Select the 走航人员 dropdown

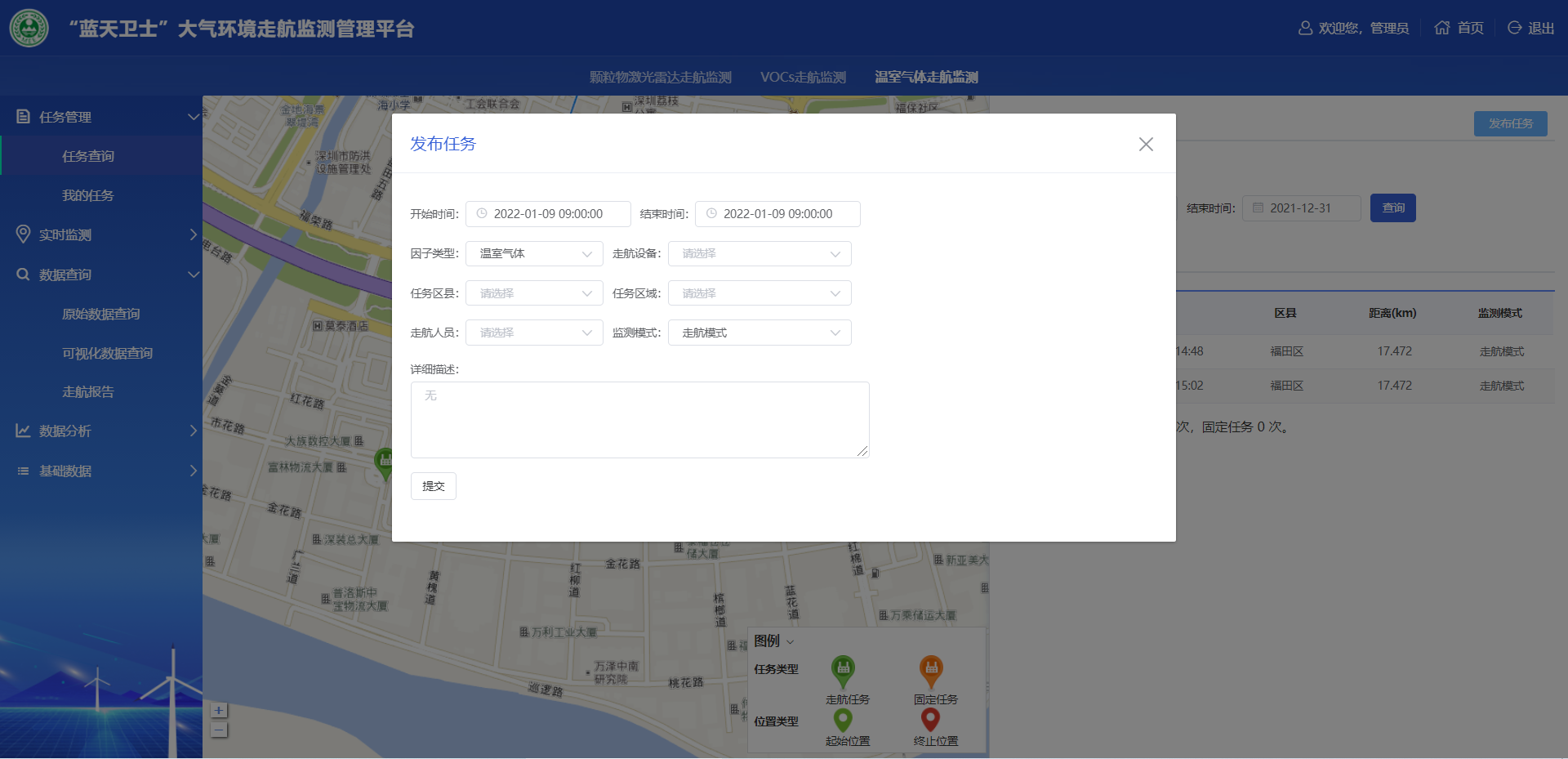click(534, 333)
